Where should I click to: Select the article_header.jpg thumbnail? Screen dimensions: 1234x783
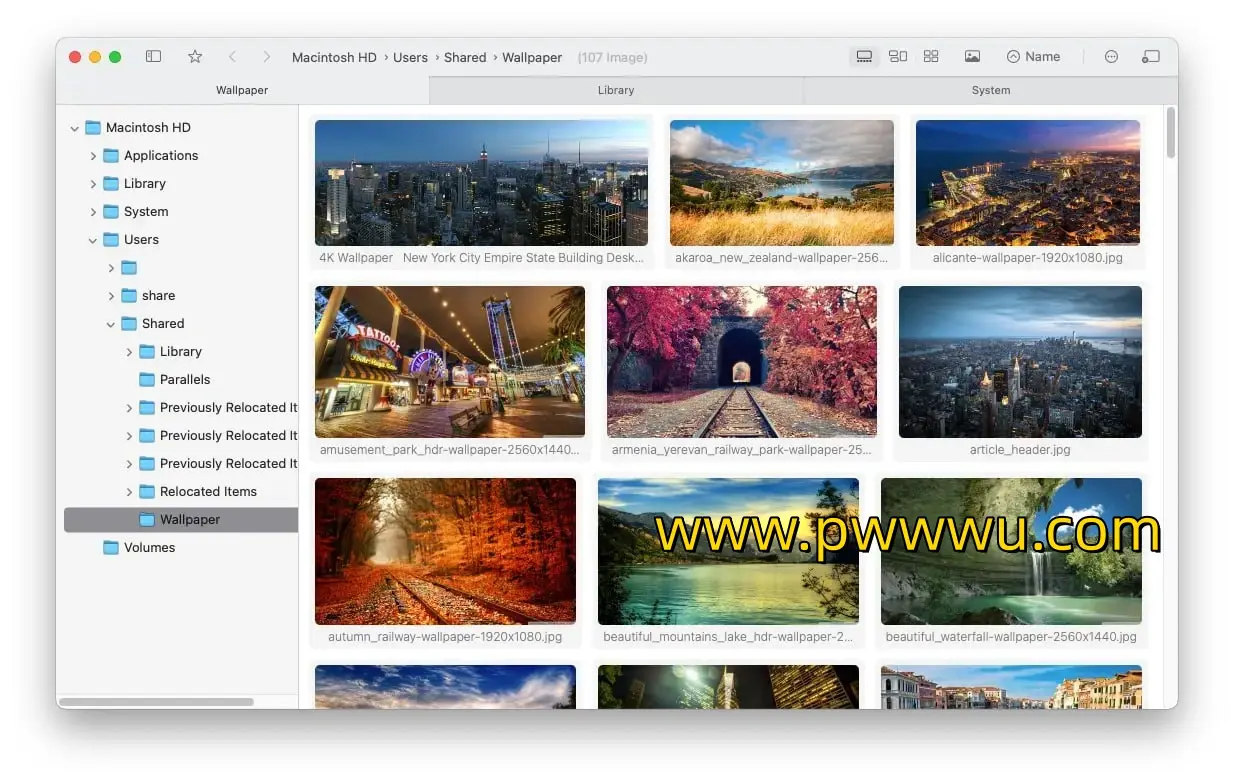[x=1020, y=362]
